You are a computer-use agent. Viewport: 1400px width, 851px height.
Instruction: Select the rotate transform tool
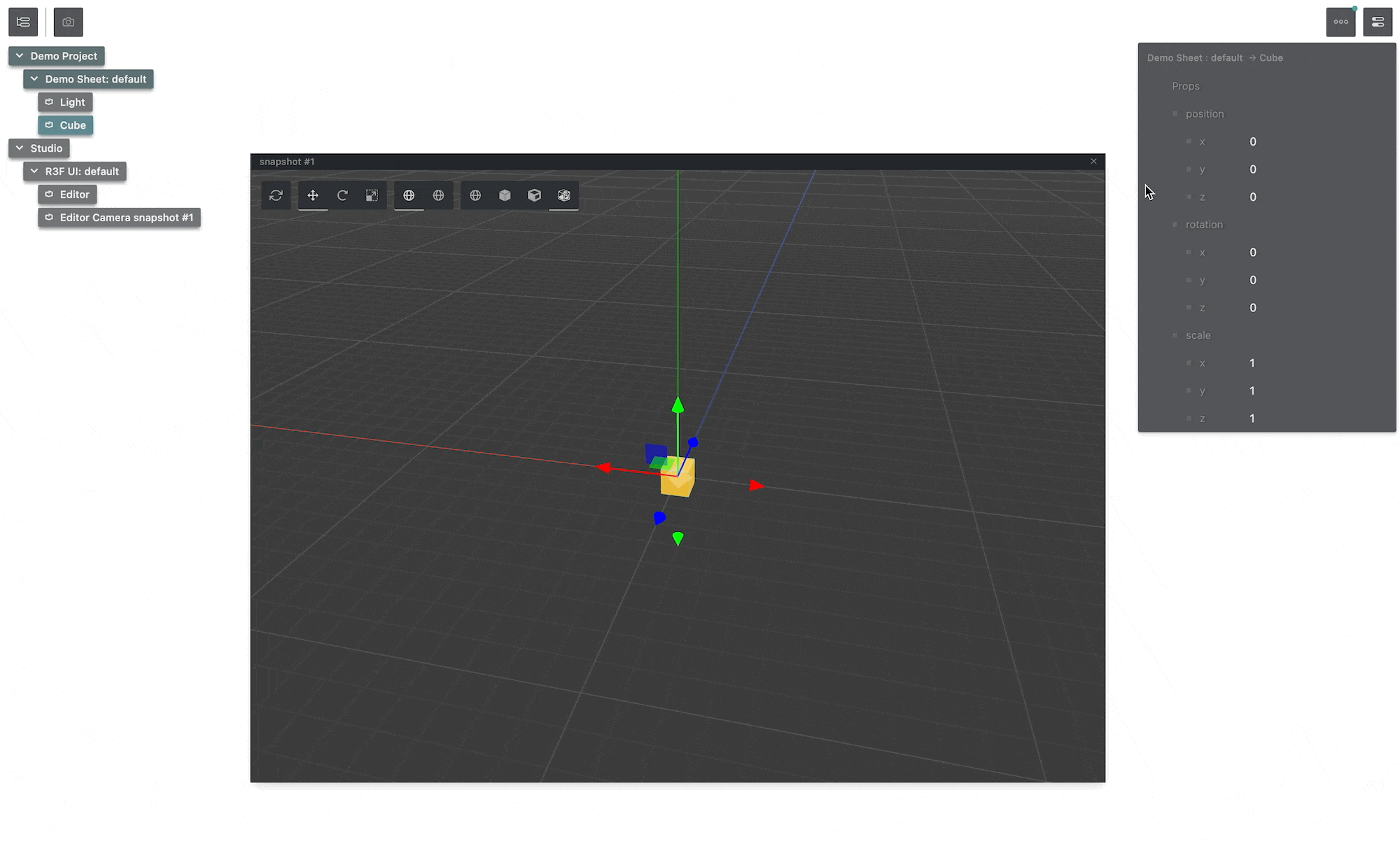[x=342, y=195]
